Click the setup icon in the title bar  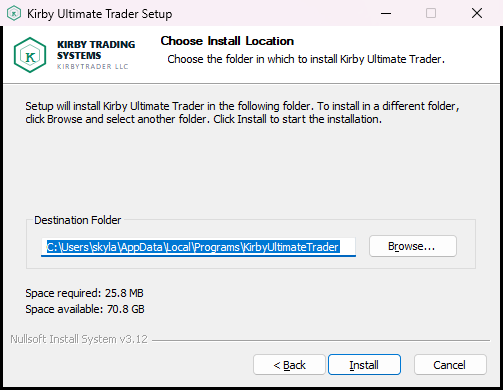[x=14, y=13]
